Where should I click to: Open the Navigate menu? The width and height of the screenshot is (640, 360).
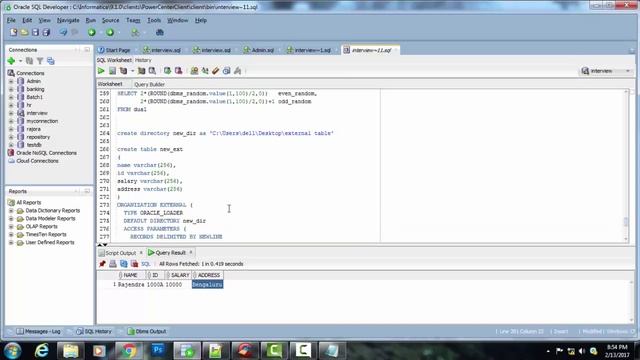(x=68, y=20)
